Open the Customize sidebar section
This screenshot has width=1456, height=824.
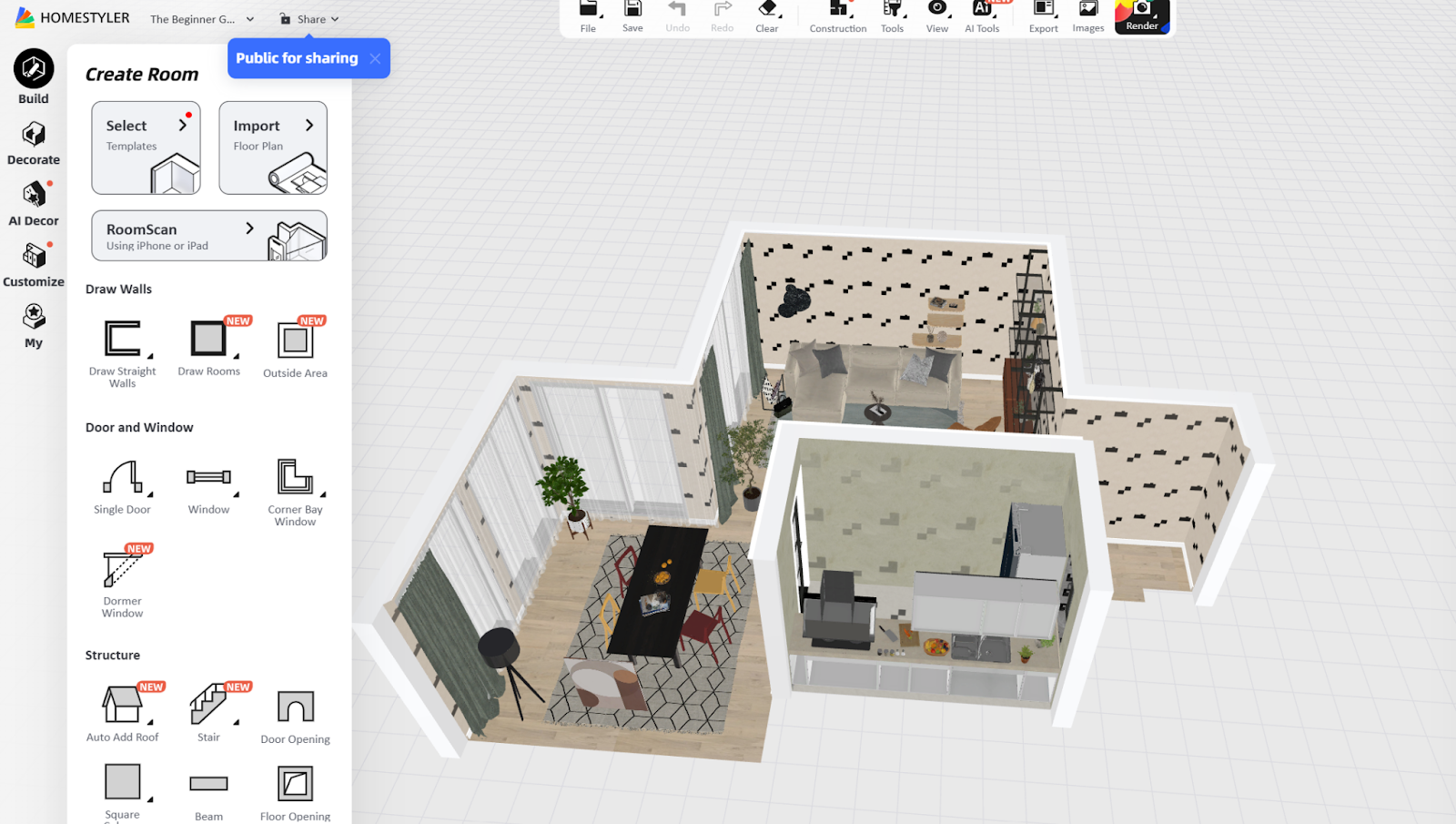(x=34, y=265)
